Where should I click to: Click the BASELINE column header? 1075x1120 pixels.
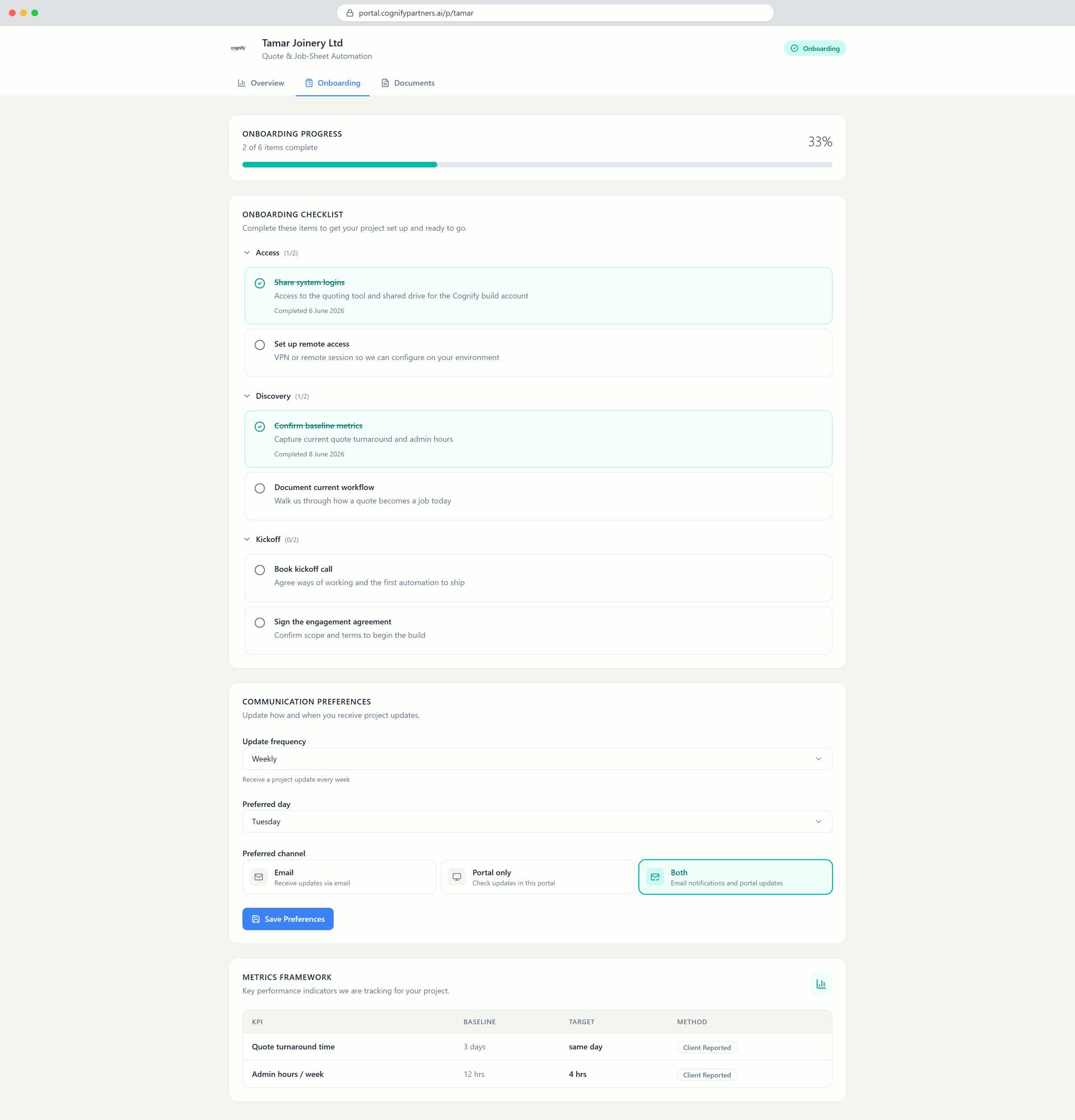[480, 1021]
